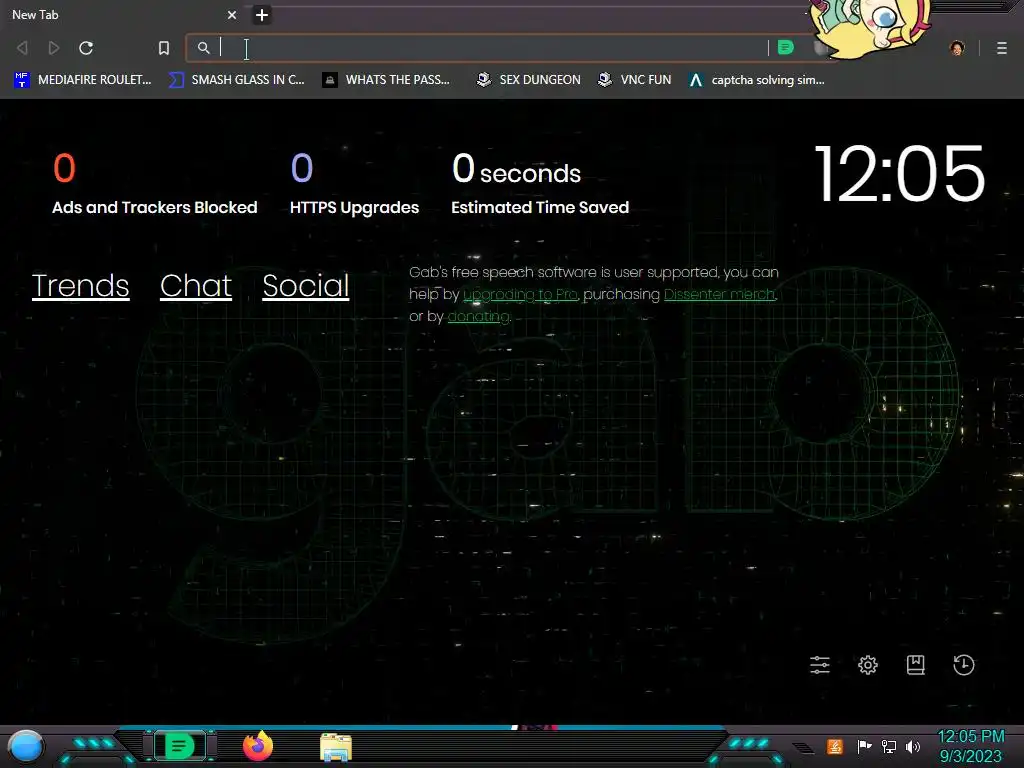Open captcha solving sim... bookmark
Screen dimensions: 1024x768
[757, 80]
